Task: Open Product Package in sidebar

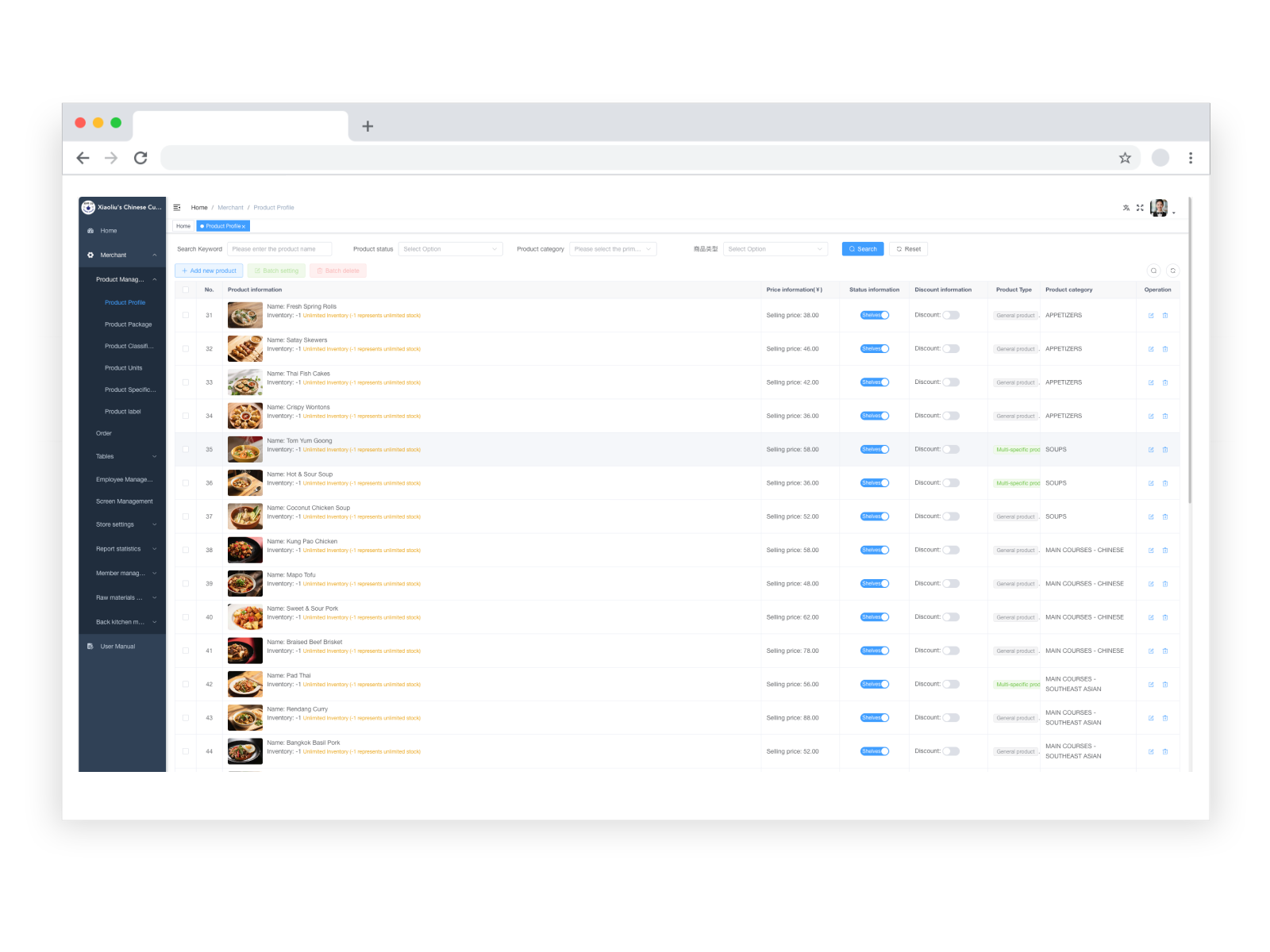Action: point(128,324)
